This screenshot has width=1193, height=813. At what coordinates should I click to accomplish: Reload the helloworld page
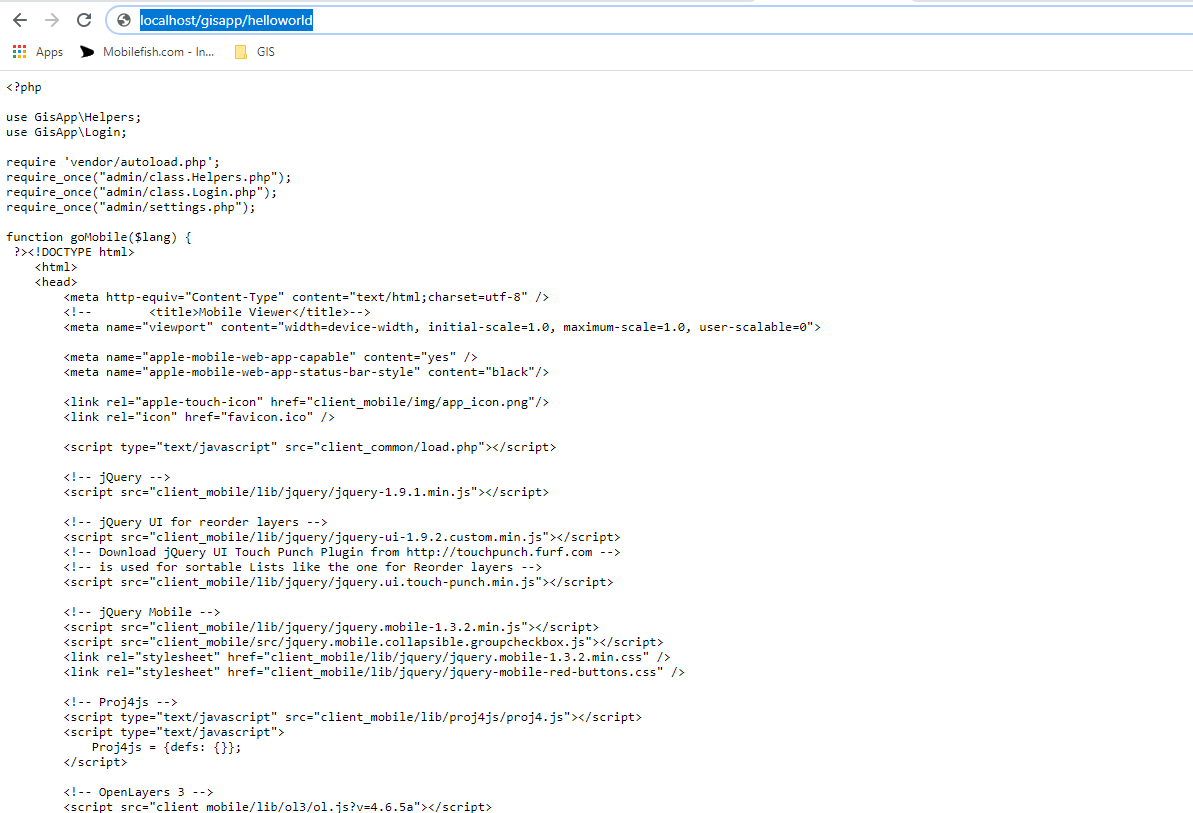tap(84, 19)
